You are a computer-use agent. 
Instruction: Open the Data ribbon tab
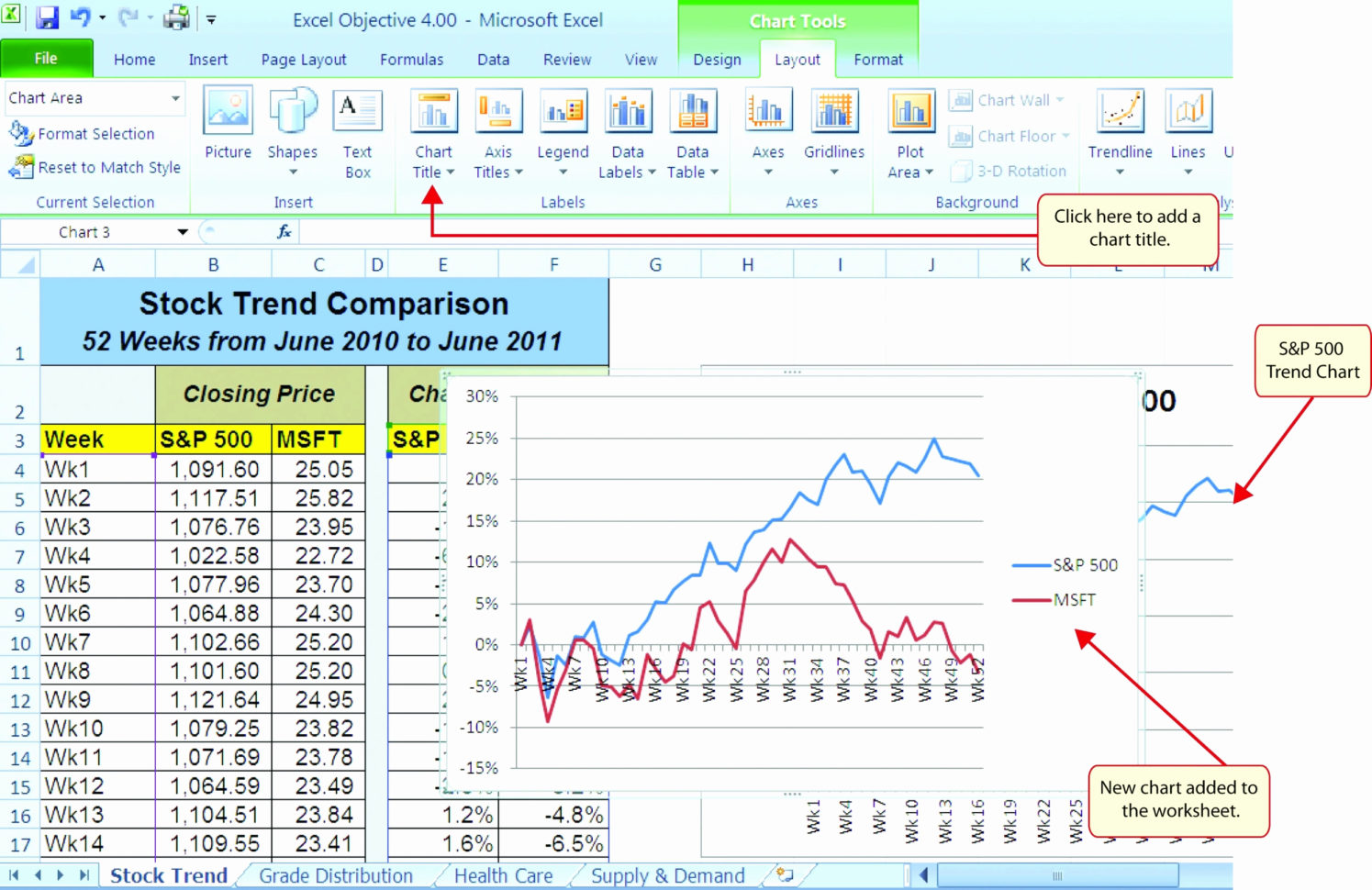[x=493, y=60]
